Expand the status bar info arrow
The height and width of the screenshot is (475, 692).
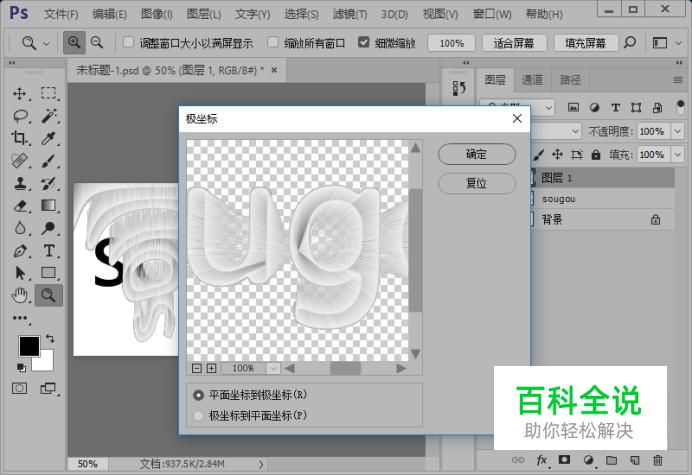click(x=261, y=464)
